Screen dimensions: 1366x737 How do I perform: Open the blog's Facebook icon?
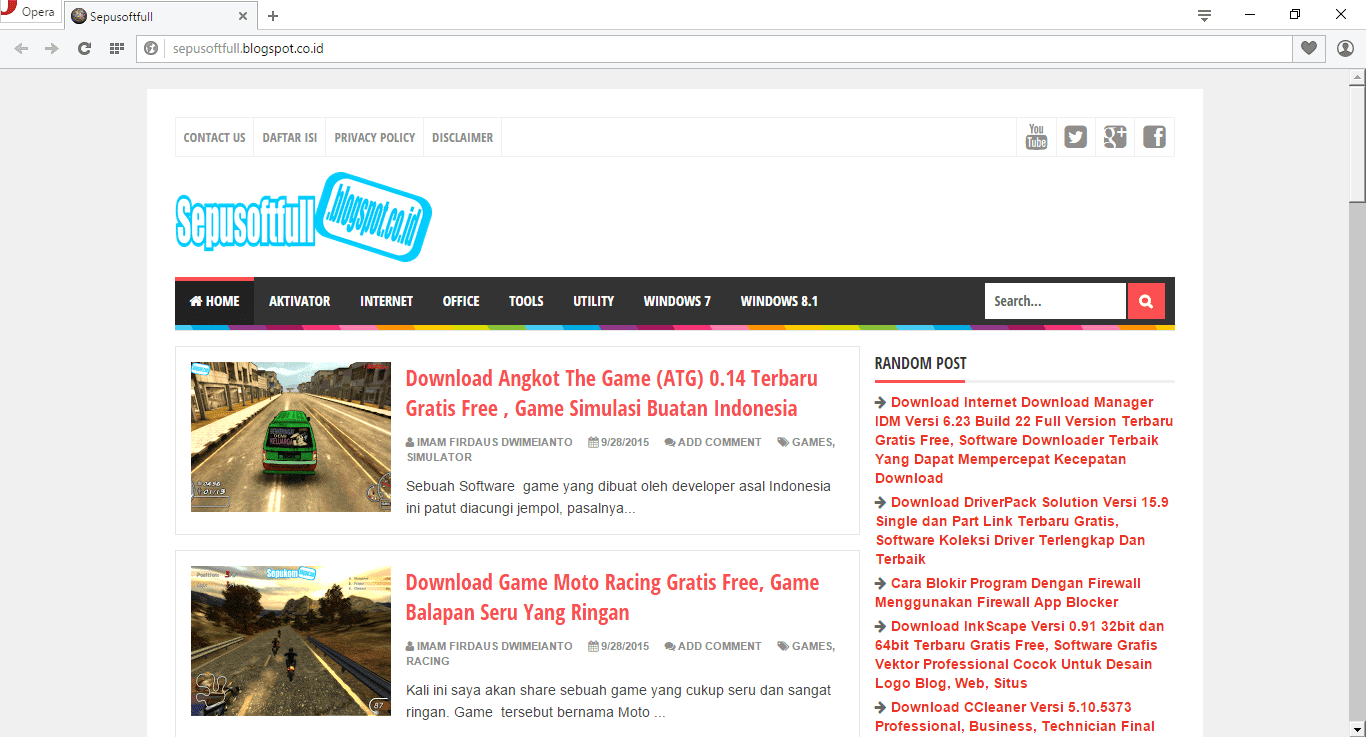click(x=1154, y=137)
